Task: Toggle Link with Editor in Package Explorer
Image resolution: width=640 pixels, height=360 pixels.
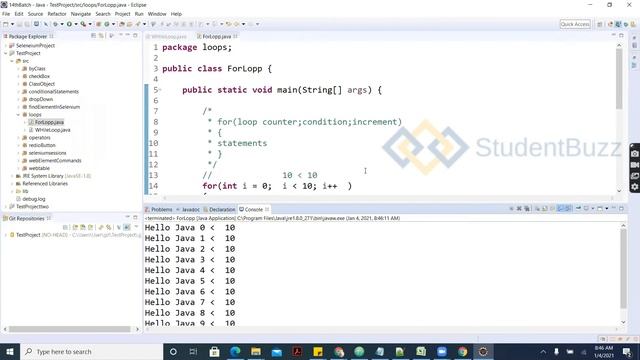Action: [101, 36]
